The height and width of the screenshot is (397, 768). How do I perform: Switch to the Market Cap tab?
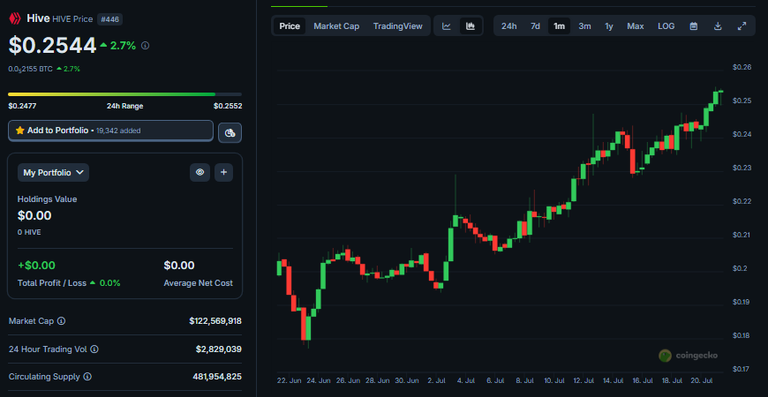336,26
